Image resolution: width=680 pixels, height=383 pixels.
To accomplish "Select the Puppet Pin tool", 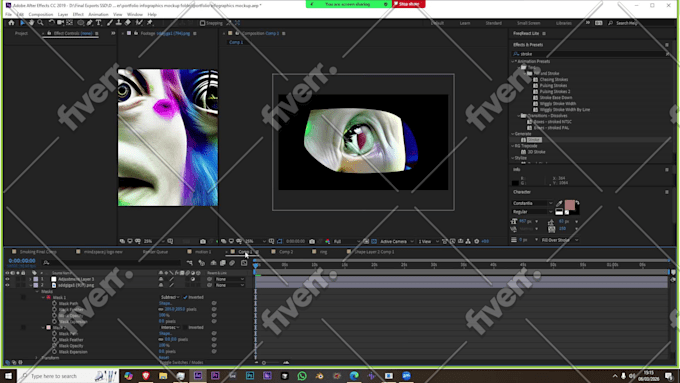I will (x=150, y=23).
